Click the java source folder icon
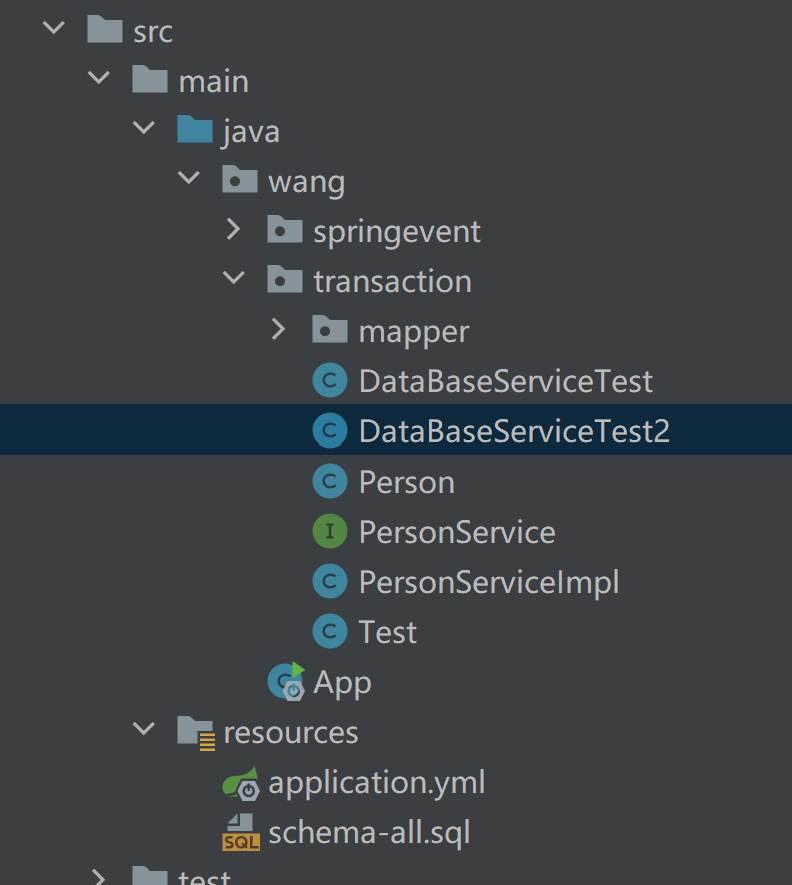This screenshot has height=885, width=792. [195, 131]
